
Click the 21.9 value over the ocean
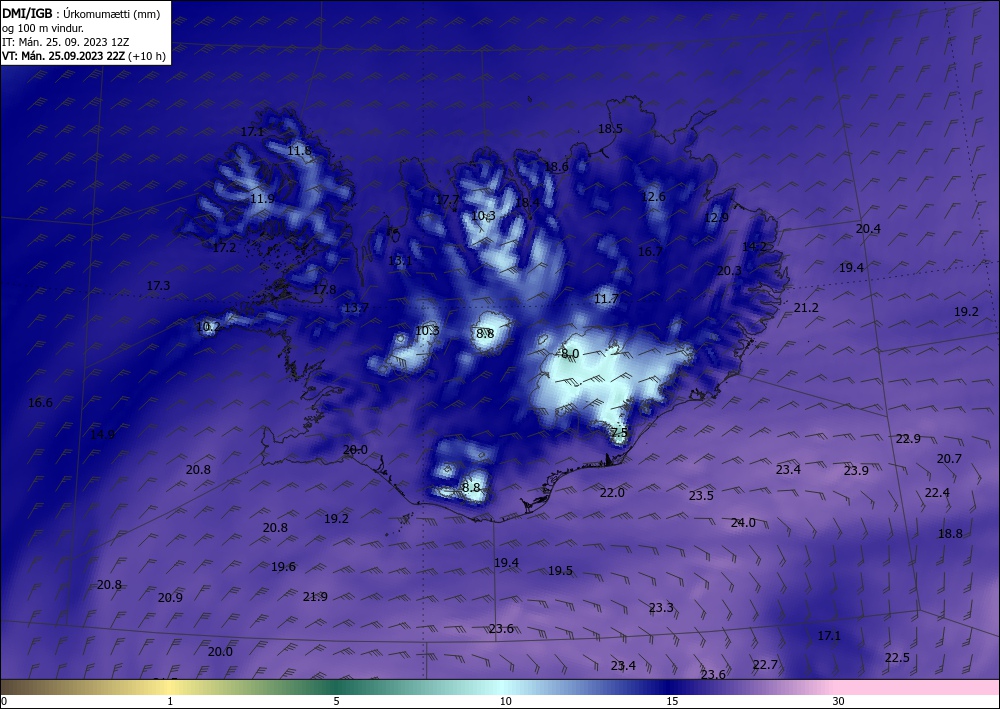[x=315, y=597]
